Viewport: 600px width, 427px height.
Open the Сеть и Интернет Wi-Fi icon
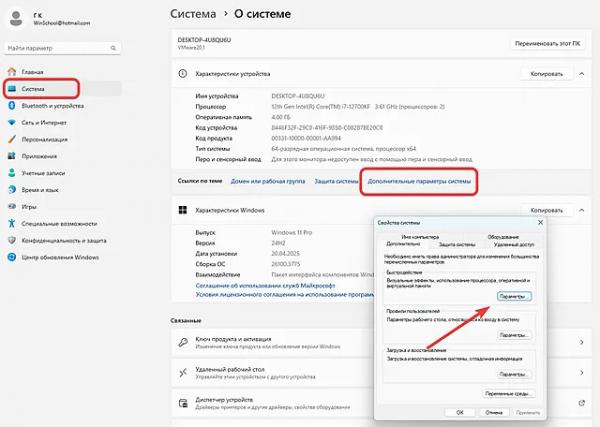click(12, 122)
